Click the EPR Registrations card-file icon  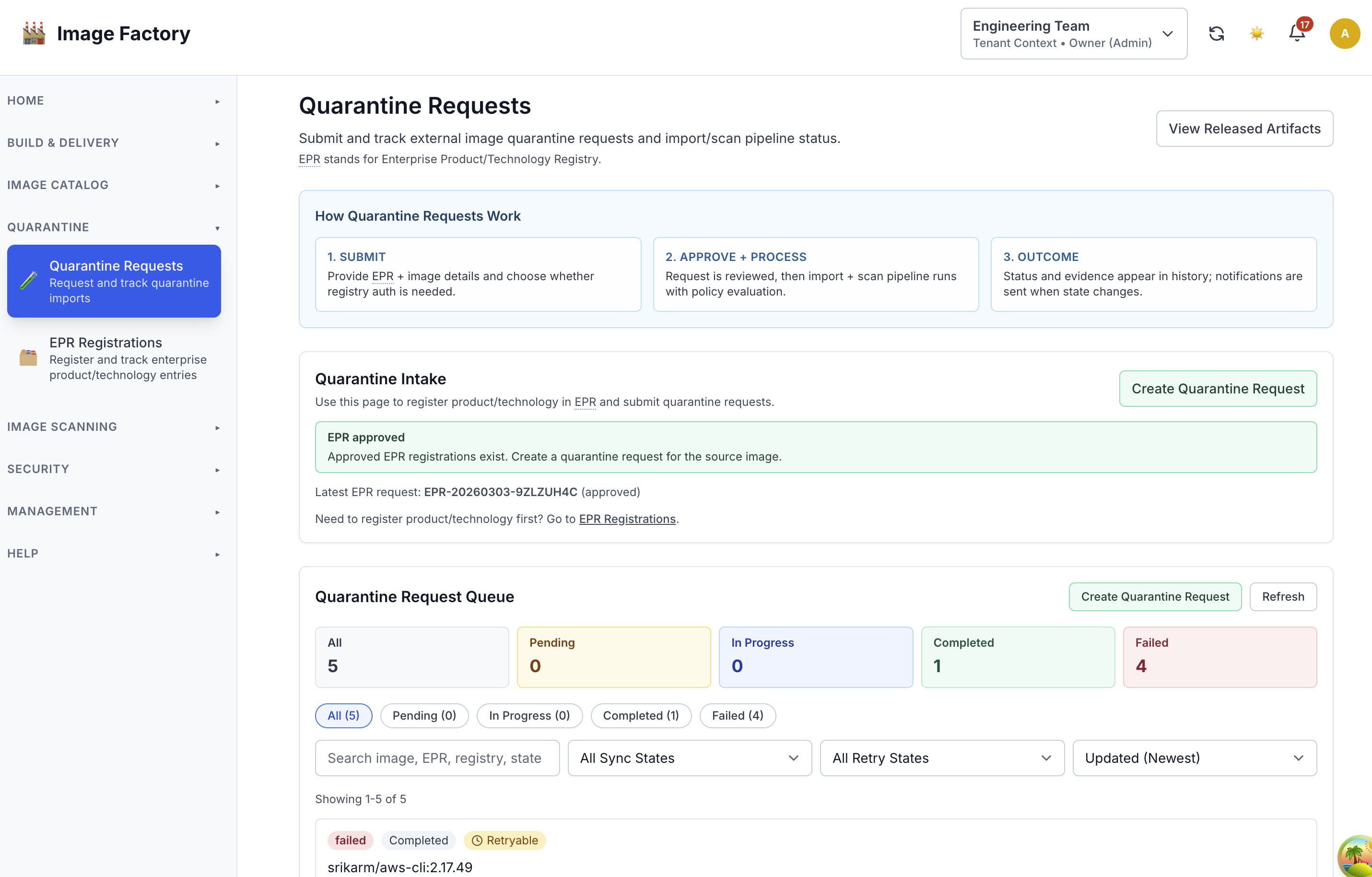28,357
